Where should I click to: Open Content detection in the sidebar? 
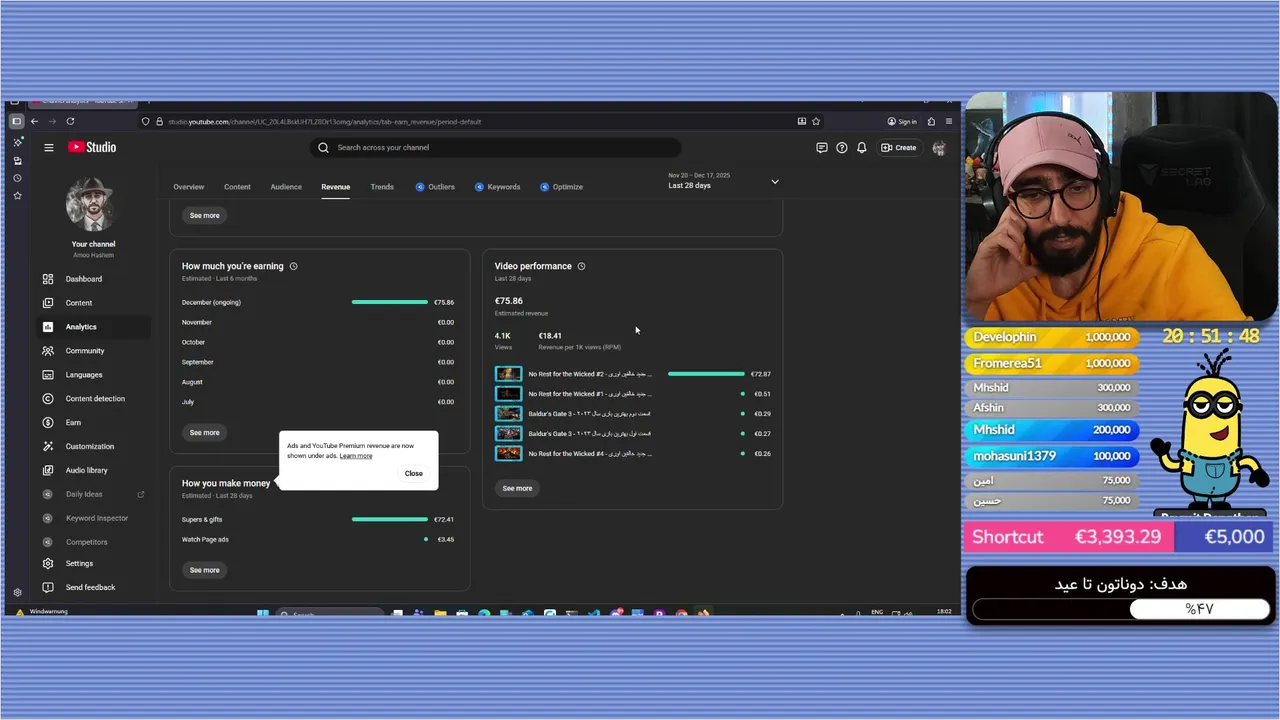click(91, 399)
